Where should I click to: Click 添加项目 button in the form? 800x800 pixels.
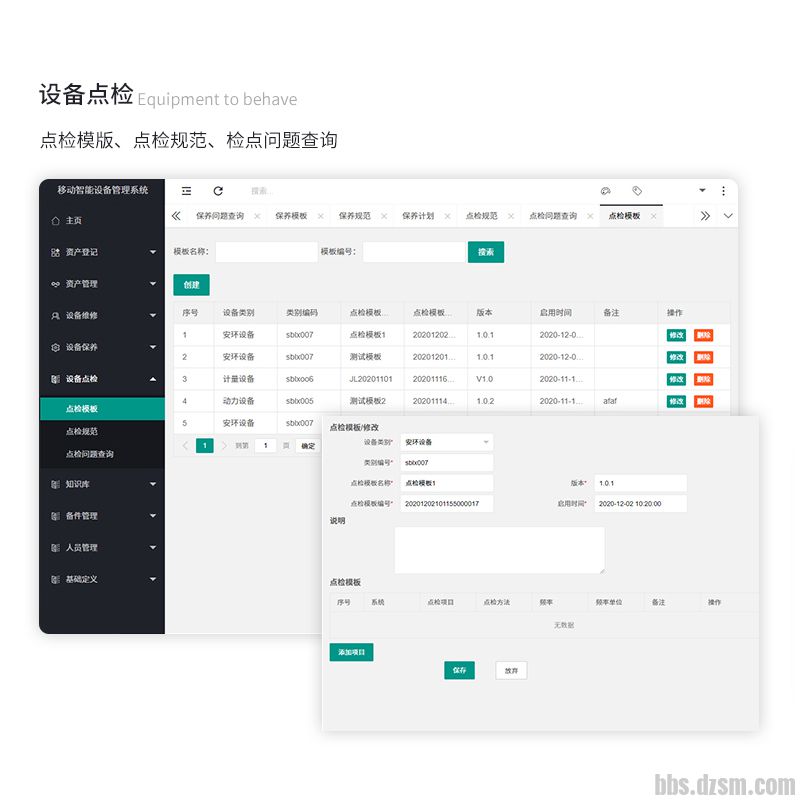(x=351, y=652)
